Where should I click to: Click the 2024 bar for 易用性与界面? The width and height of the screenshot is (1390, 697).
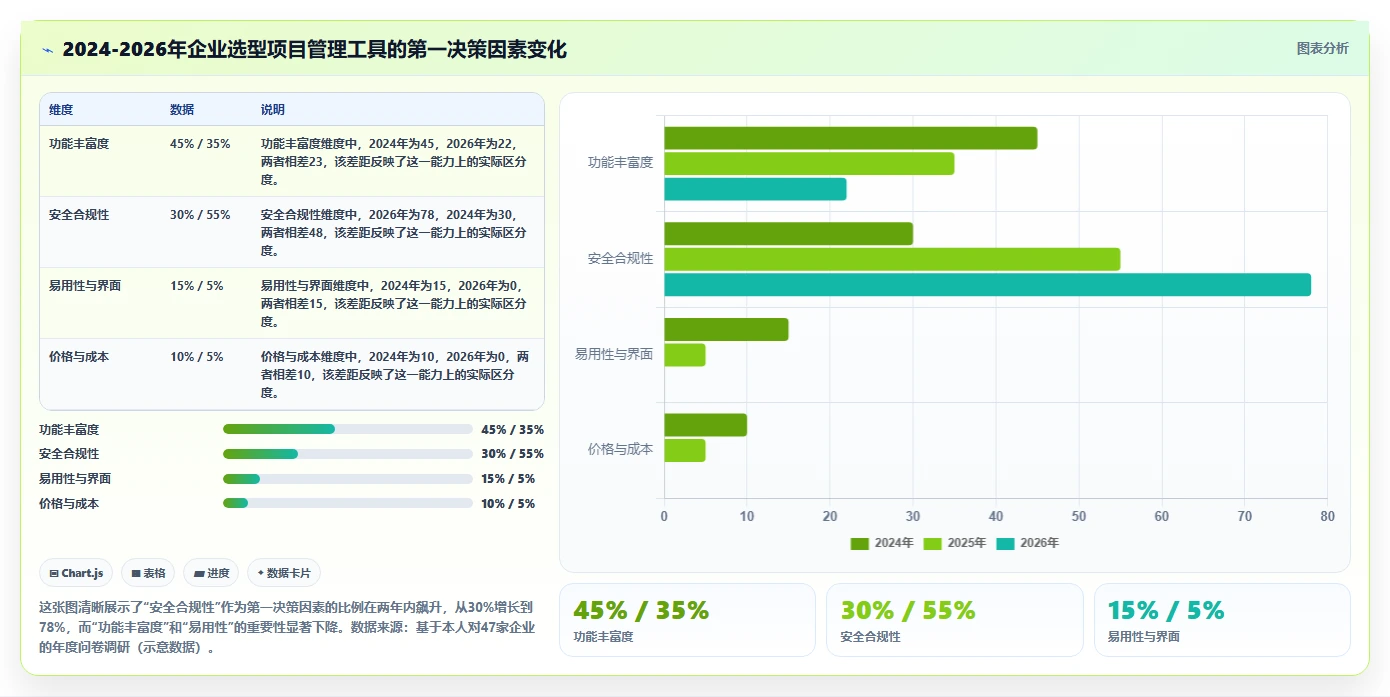click(726, 329)
